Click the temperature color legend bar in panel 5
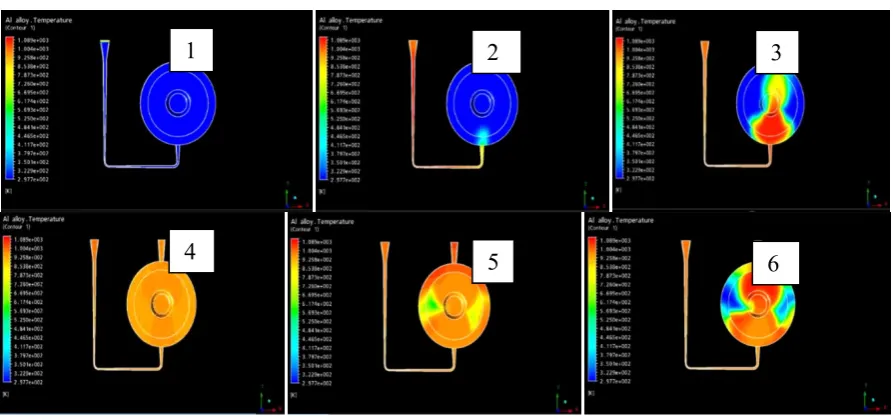Screen dimensions: 893x420 coord(296,310)
